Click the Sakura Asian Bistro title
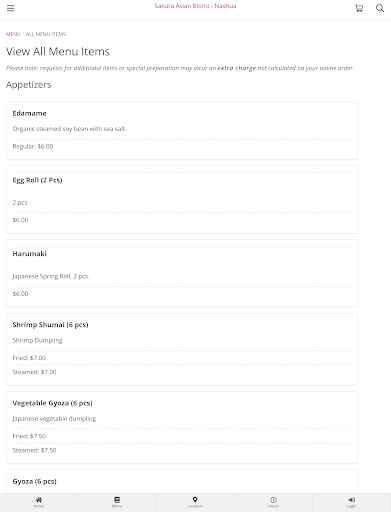The image size is (391, 512). 195,6
